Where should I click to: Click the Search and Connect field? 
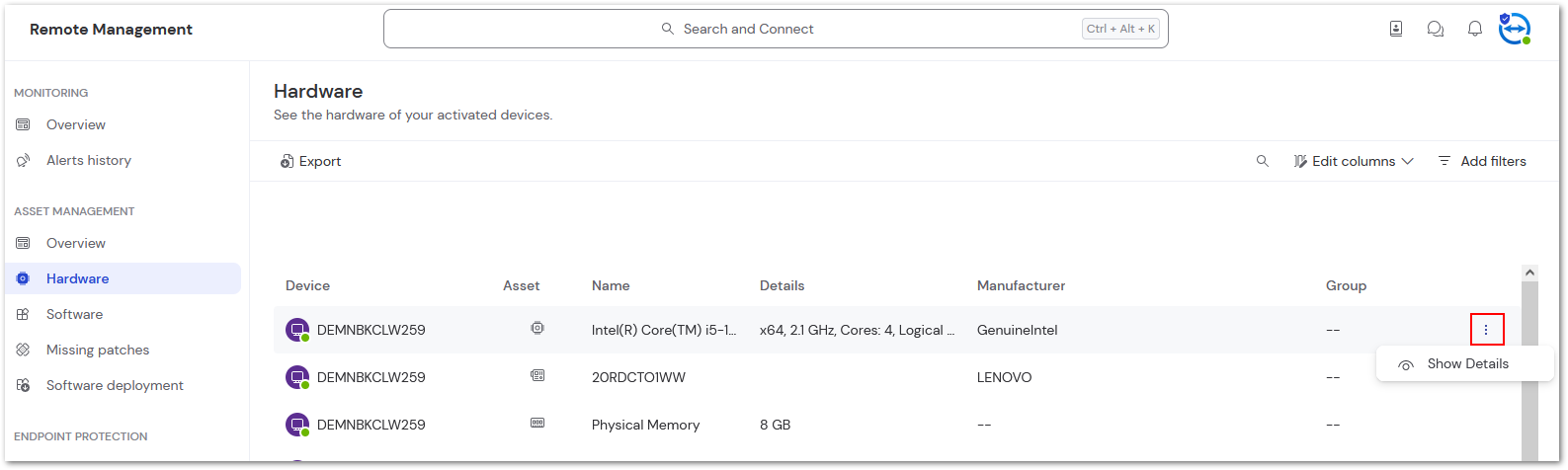click(x=775, y=29)
